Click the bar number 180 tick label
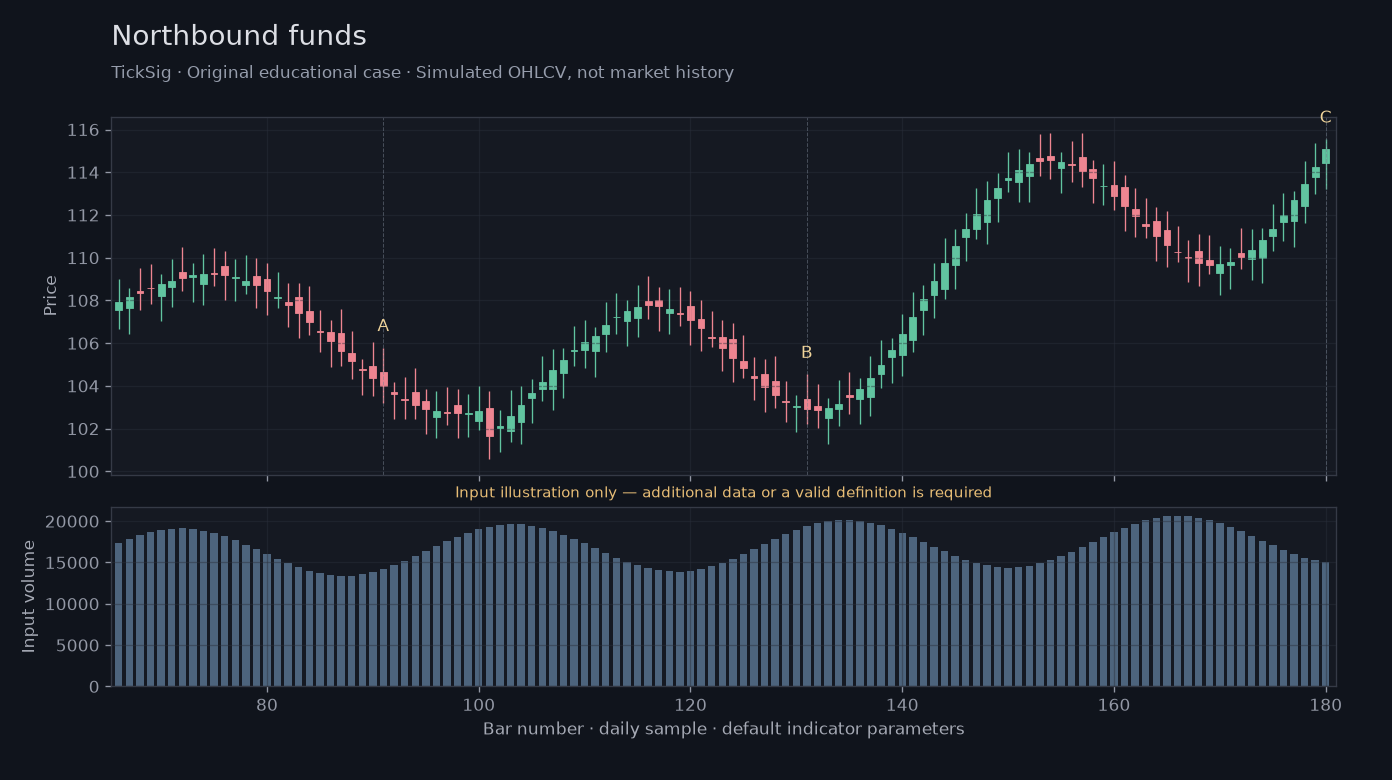Viewport: 1392px width, 780px height. tap(1326, 703)
